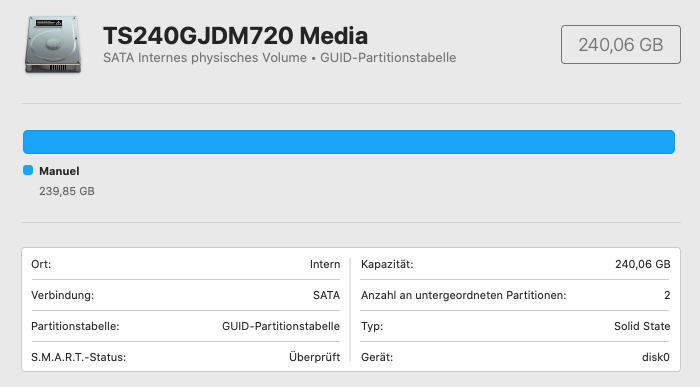700x387 pixels.
Task: Select the Partitionstabelle row value
Action: pos(281,326)
